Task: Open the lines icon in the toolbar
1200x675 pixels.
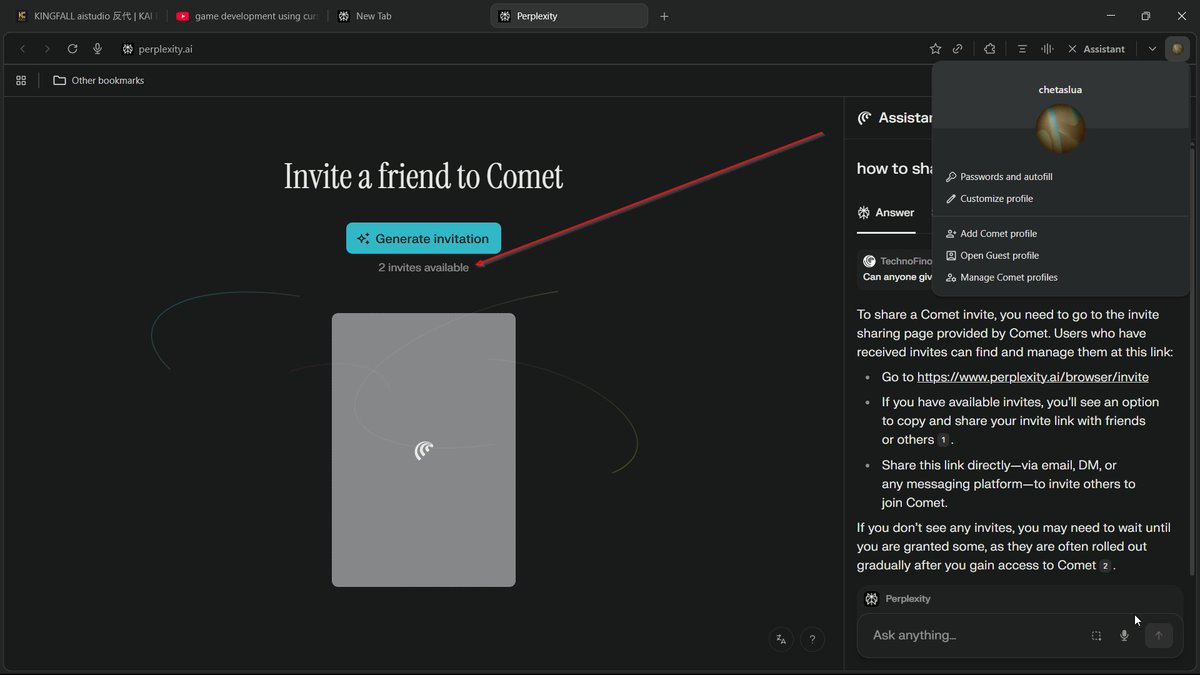Action: (x=1022, y=49)
